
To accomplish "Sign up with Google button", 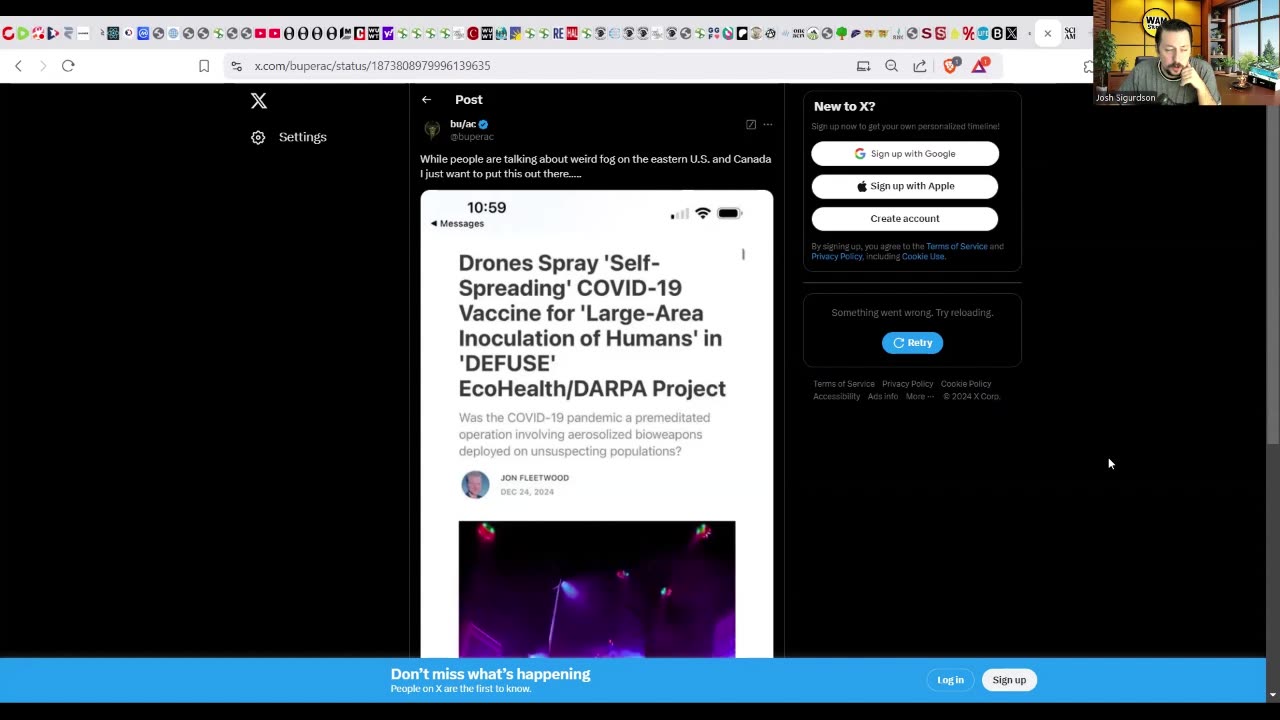I will [x=905, y=154].
